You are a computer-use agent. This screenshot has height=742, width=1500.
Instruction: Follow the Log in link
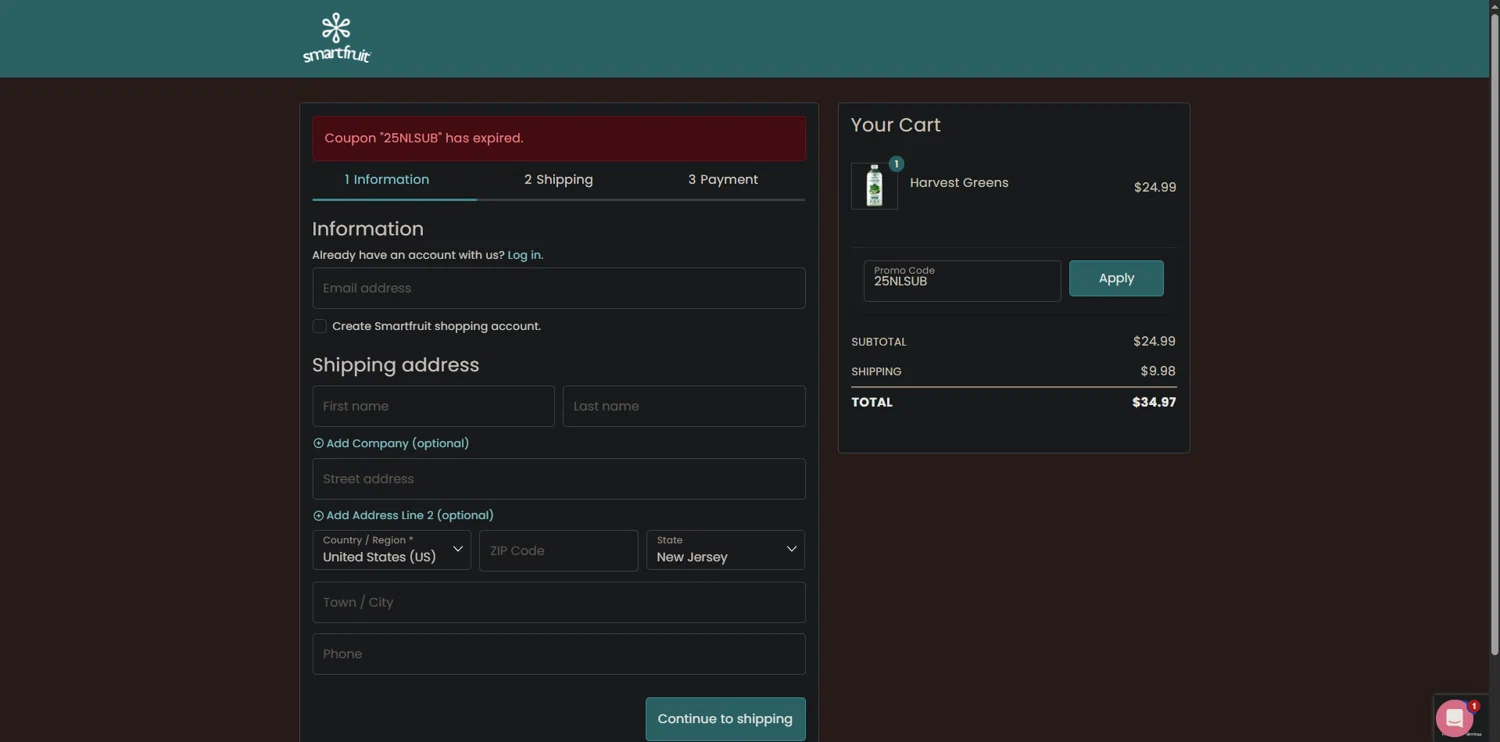(x=525, y=255)
